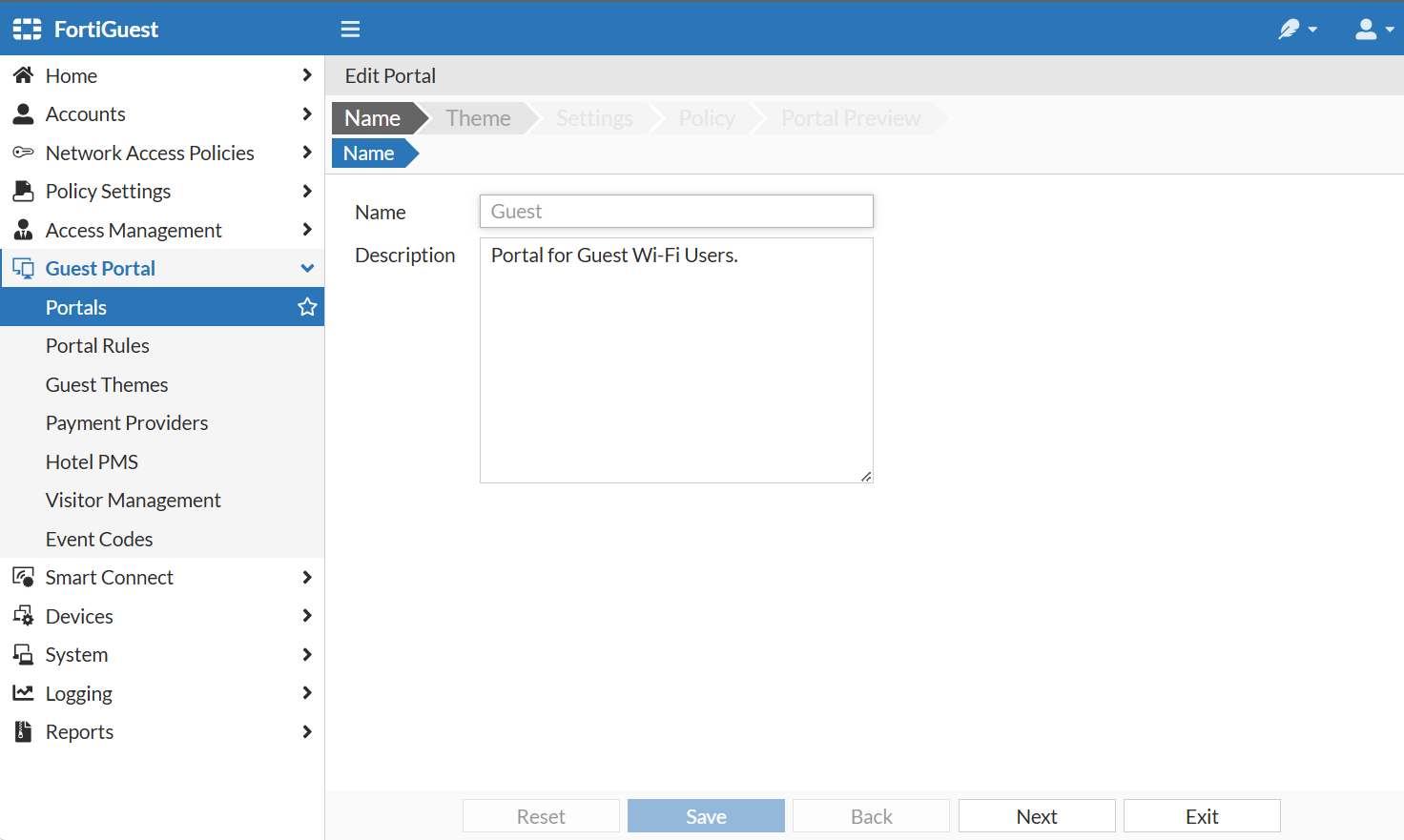
Task: Save the portal changes
Action: (x=706, y=815)
